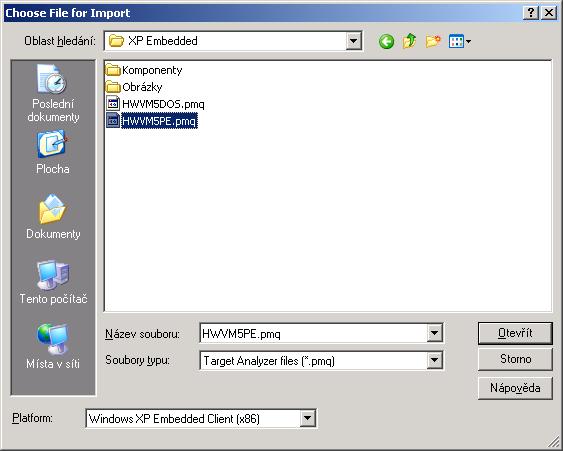Select Tento počítač in places bar

click(53, 282)
